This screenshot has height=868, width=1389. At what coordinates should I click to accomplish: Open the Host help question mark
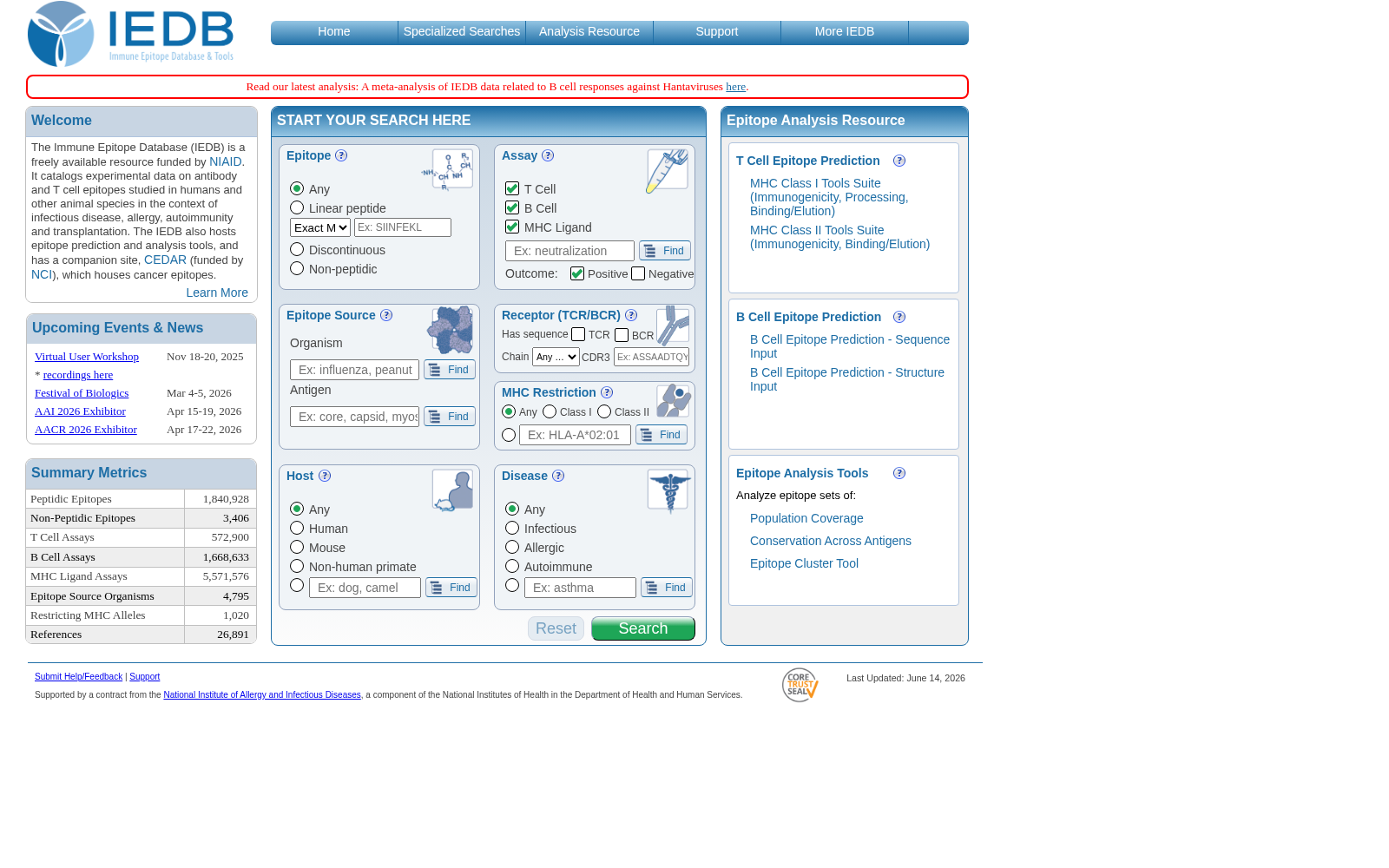tap(325, 477)
